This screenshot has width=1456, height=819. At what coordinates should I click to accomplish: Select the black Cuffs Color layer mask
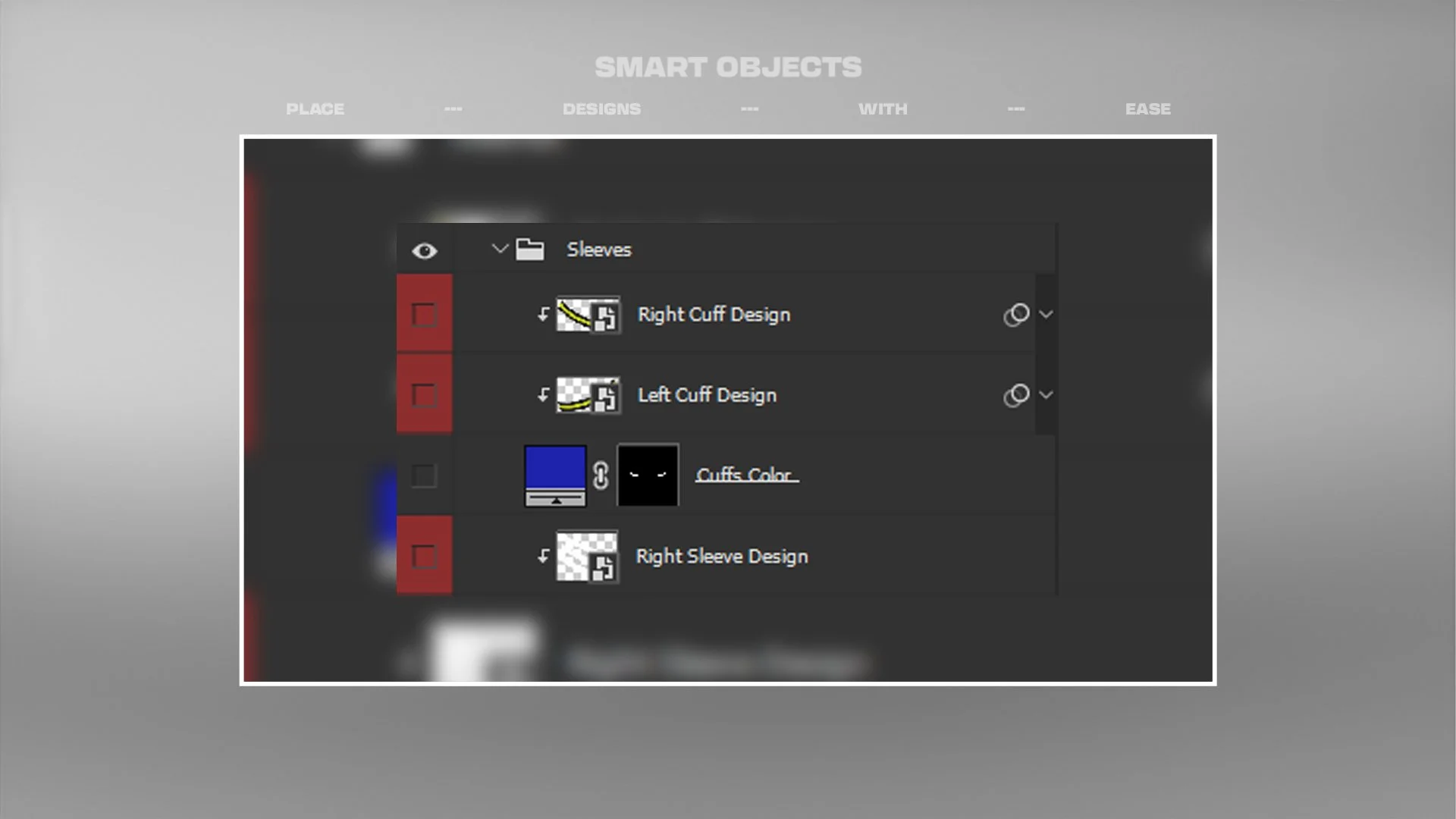click(x=648, y=475)
